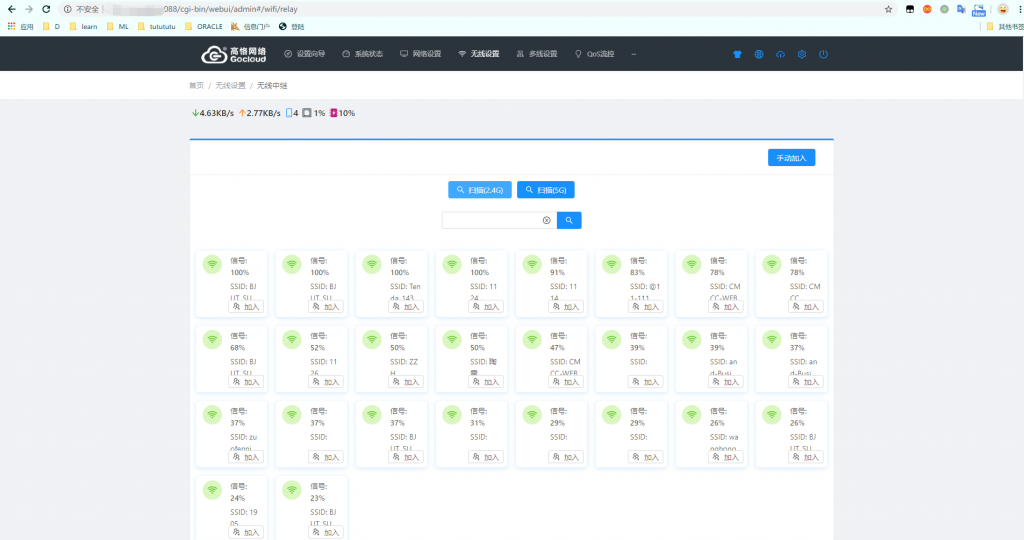The height and width of the screenshot is (540, 1024).
Task: Join the network with 91% signal
Action: coord(566,306)
